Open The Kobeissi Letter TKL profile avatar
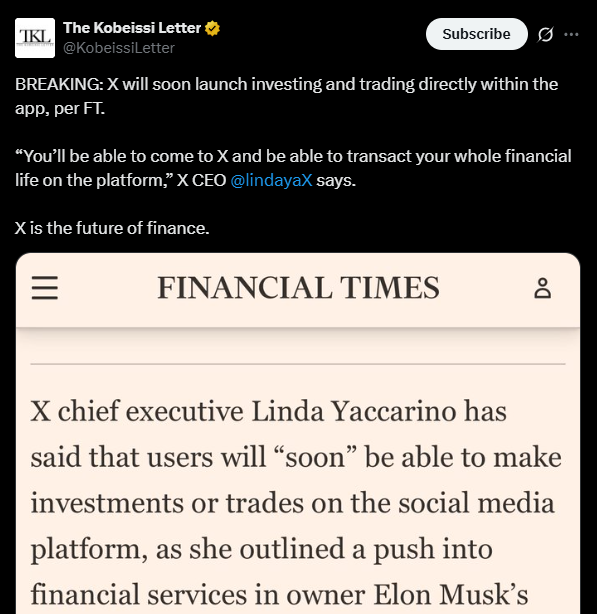 pyautogui.click(x=35, y=38)
